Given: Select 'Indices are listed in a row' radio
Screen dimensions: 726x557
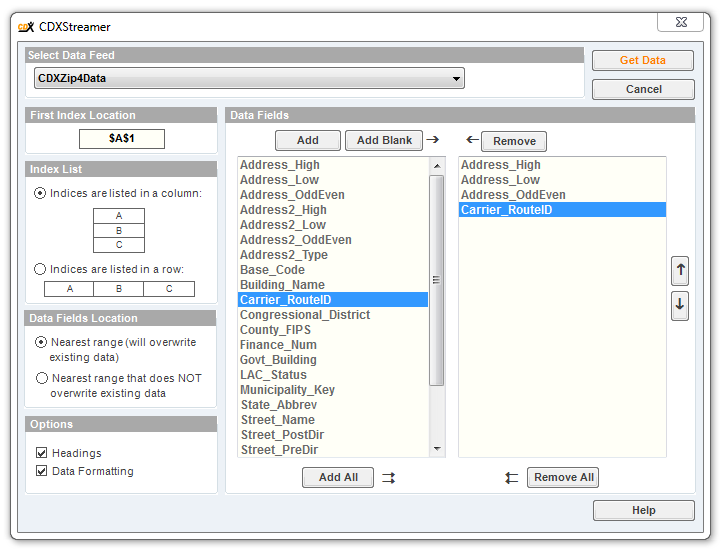Looking at the screenshot, I should pos(40,269).
